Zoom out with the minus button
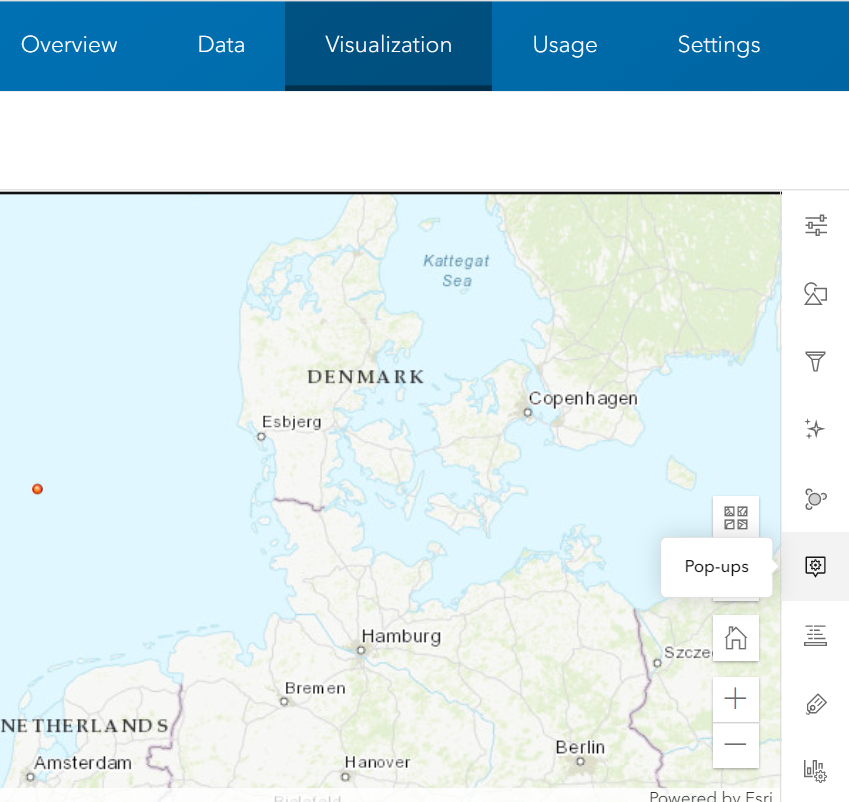 [x=736, y=745]
